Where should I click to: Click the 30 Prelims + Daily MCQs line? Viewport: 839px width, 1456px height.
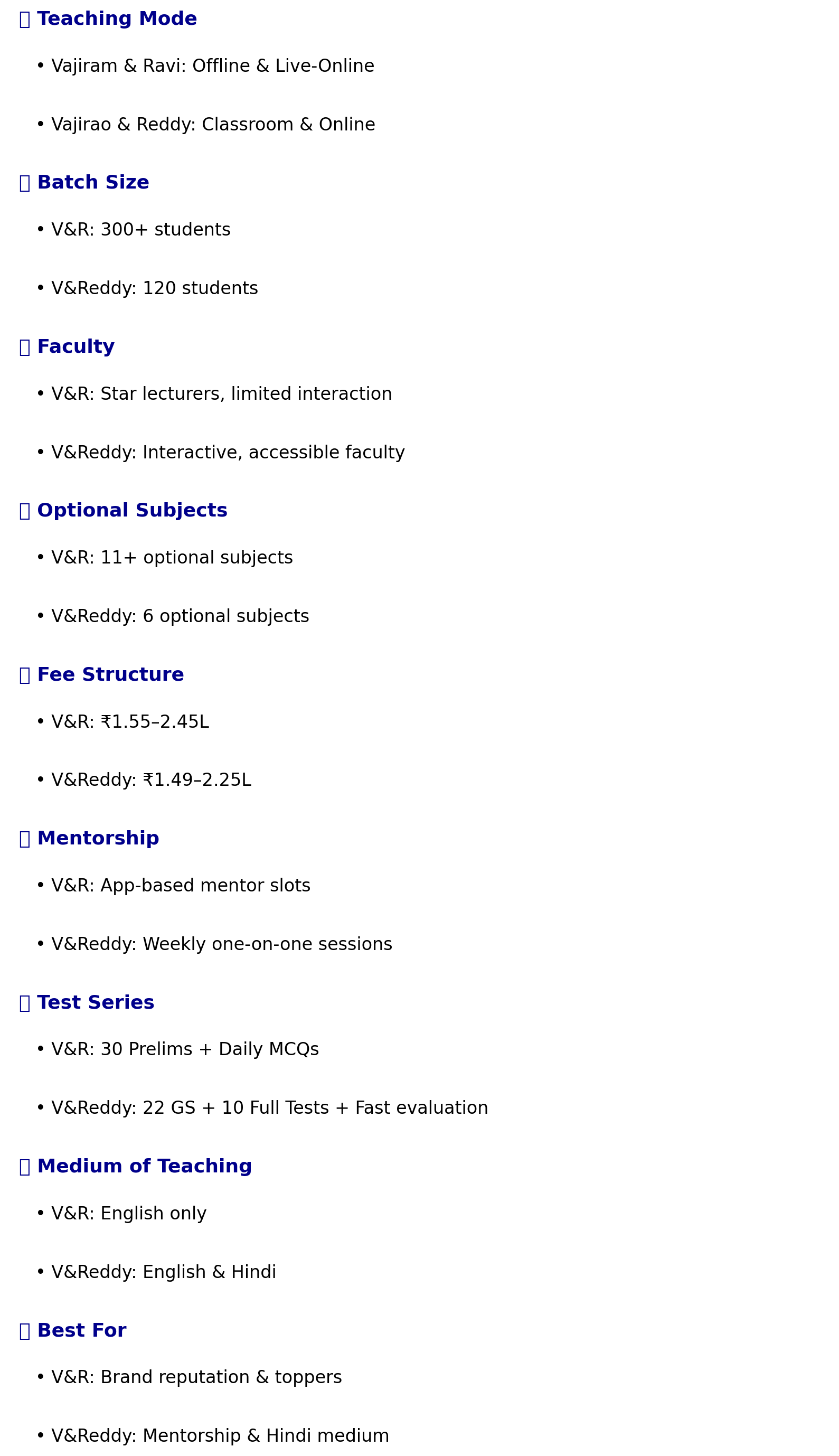[x=177, y=1049]
